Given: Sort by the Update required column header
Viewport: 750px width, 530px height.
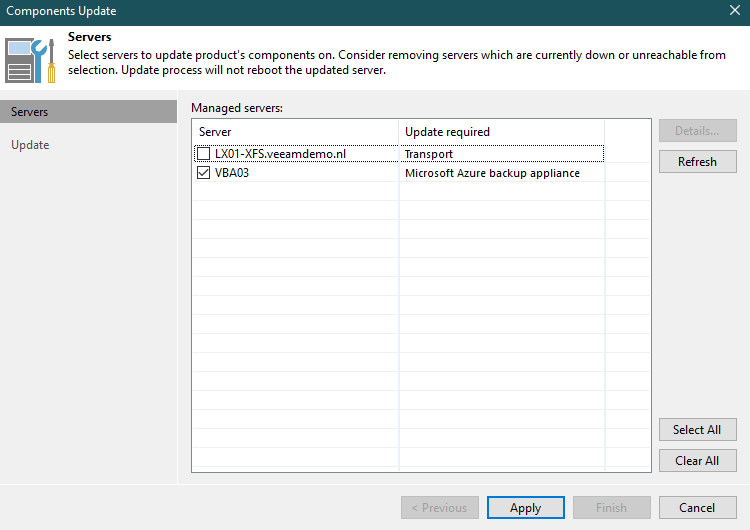Looking at the screenshot, I should 500,132.
